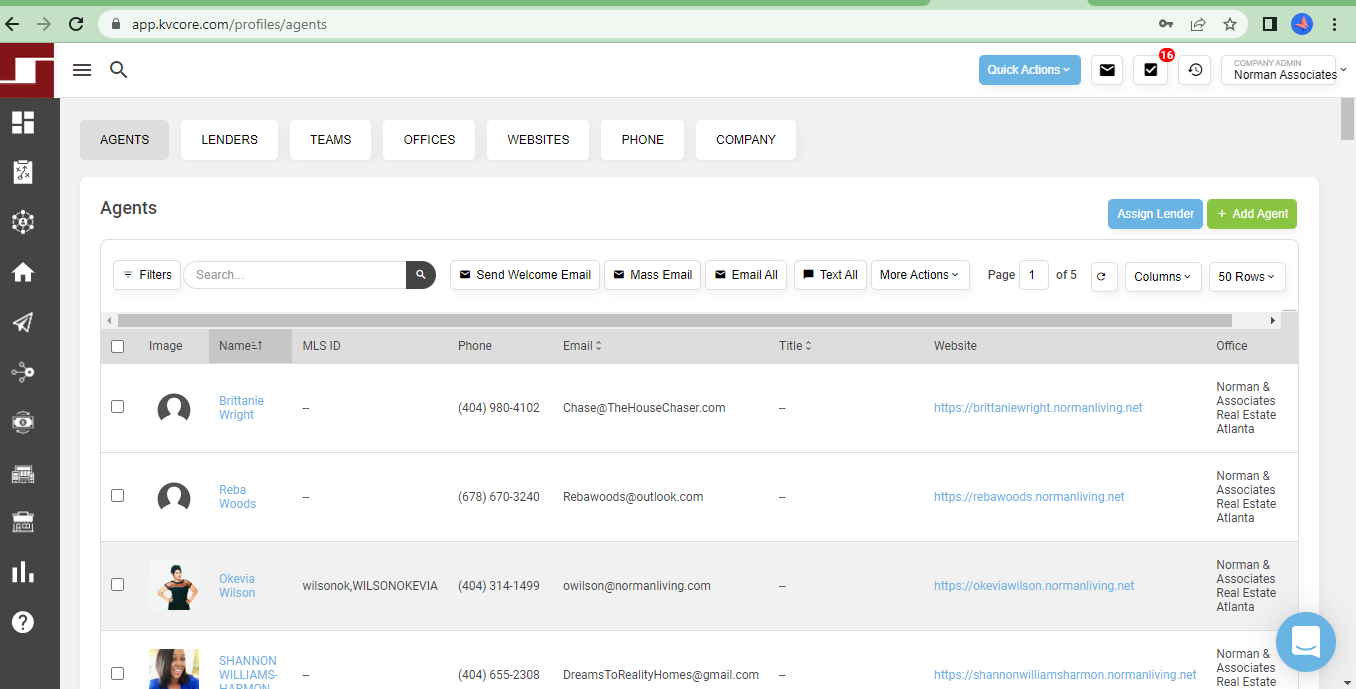Open Brittanie Wright's website link
Image resolution: width=1356 pixels, height=689 pixels.
(x=1038, y=408)
